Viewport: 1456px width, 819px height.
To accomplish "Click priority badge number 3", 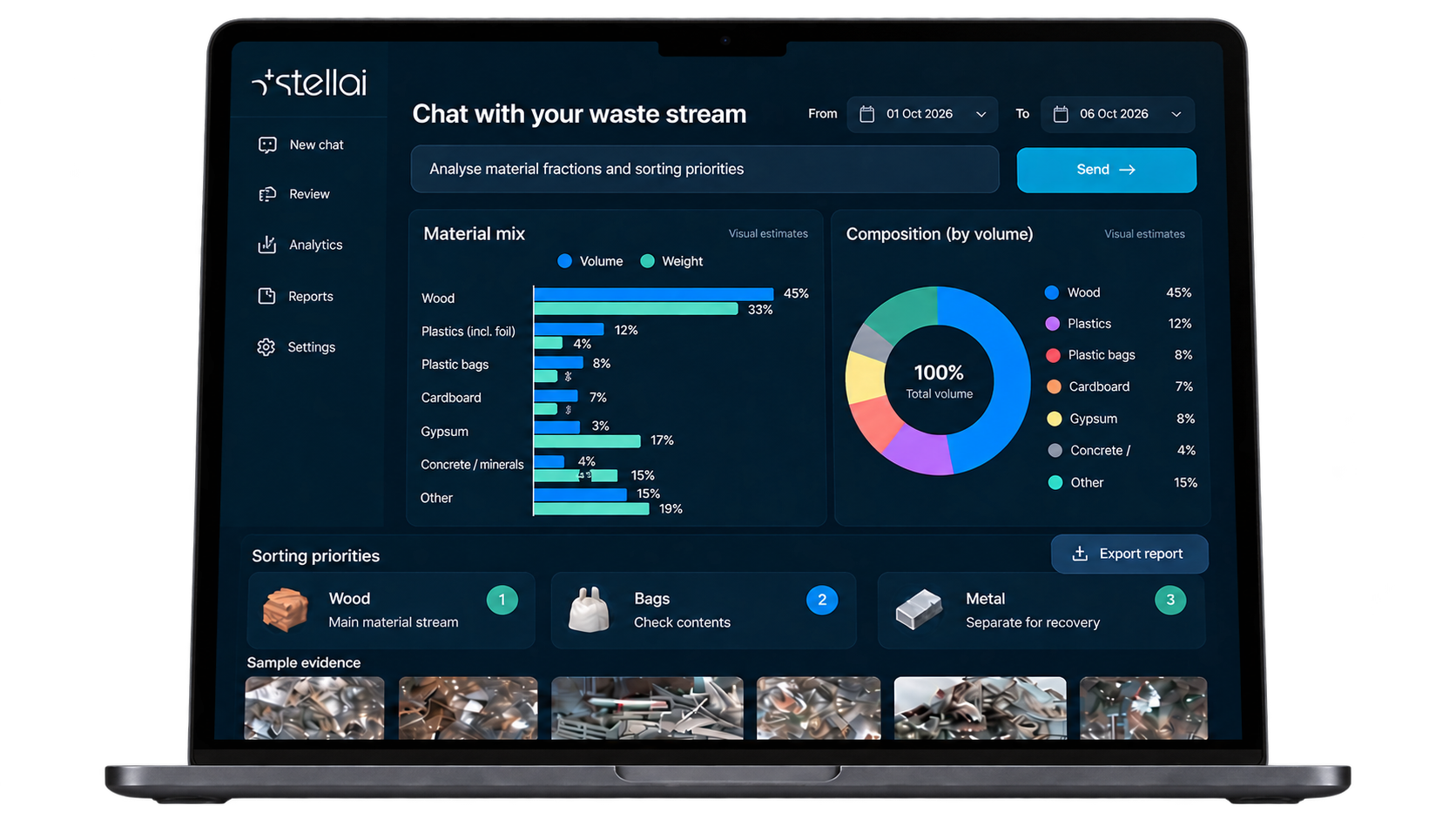I will coord(1170,600).
